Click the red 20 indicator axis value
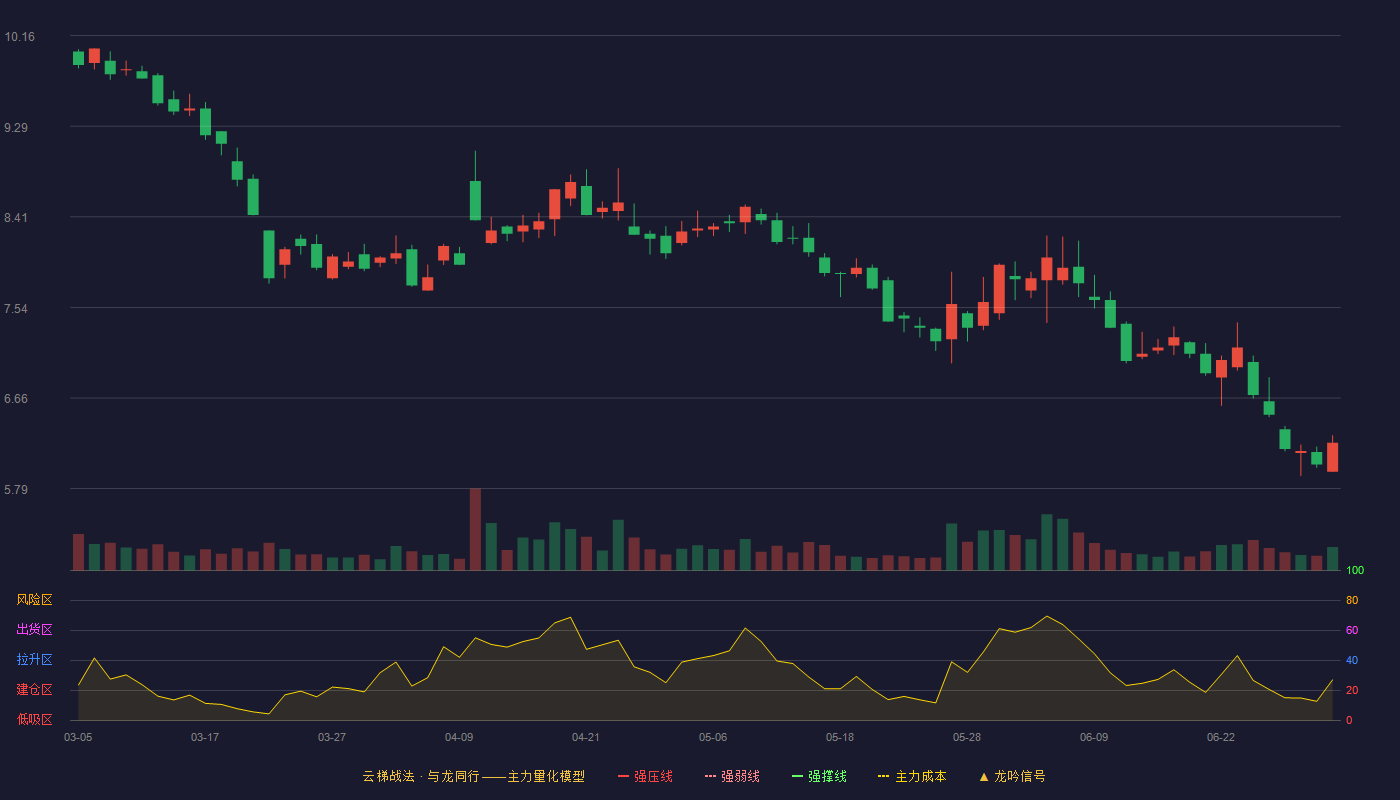Image resolution: width=1400 pixels, height=800 pixels. click(1352, 690)
